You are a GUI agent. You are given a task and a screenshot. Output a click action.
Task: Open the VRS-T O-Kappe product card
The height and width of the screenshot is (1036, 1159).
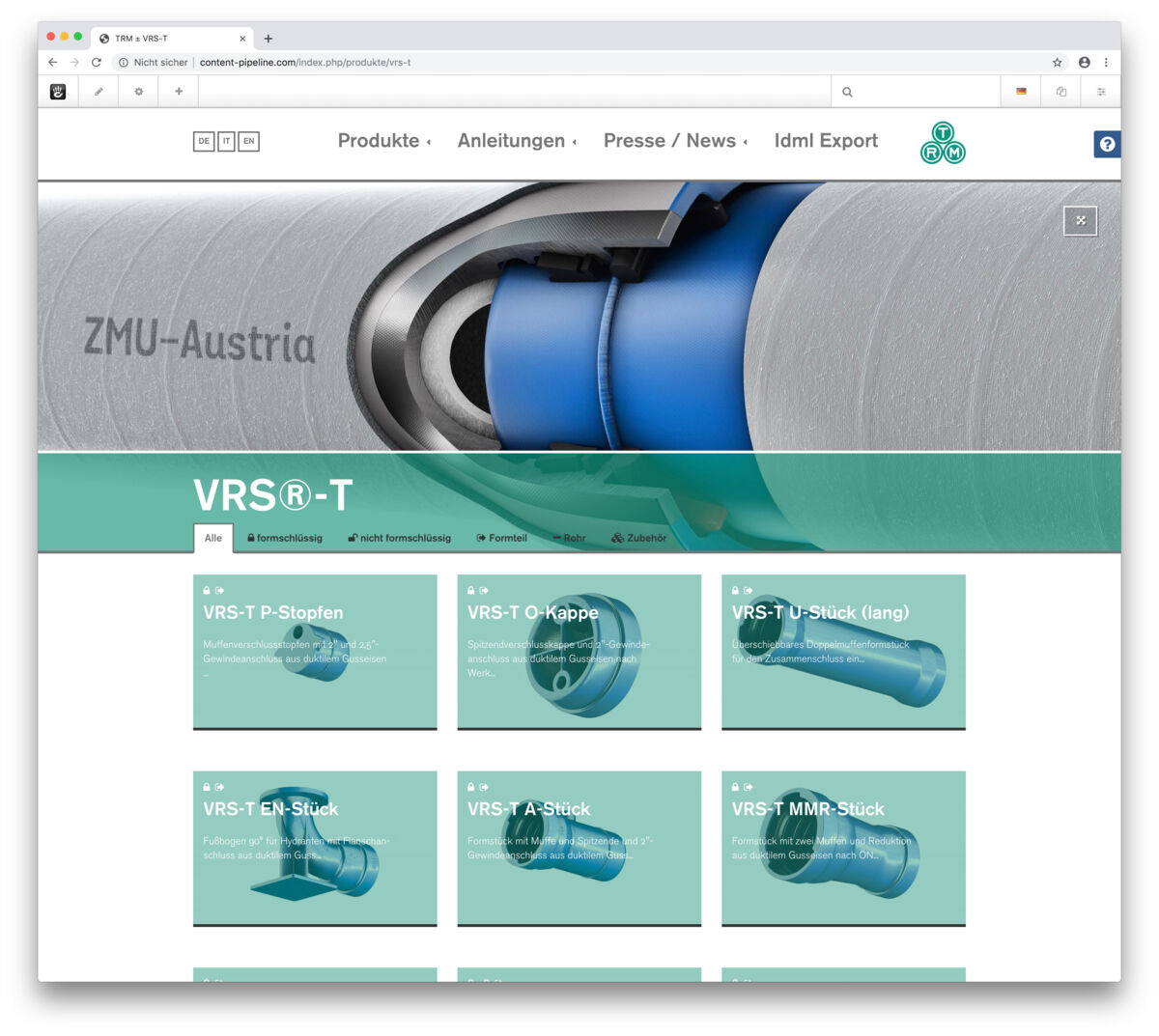[579, 653]
